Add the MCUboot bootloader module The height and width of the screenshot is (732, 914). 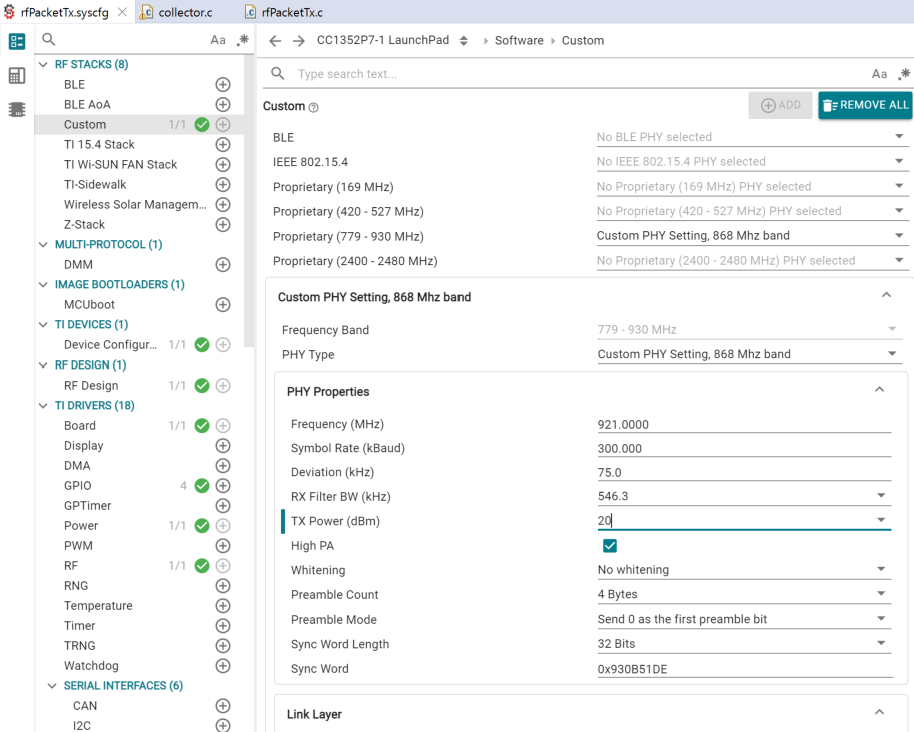click(223, 305)
